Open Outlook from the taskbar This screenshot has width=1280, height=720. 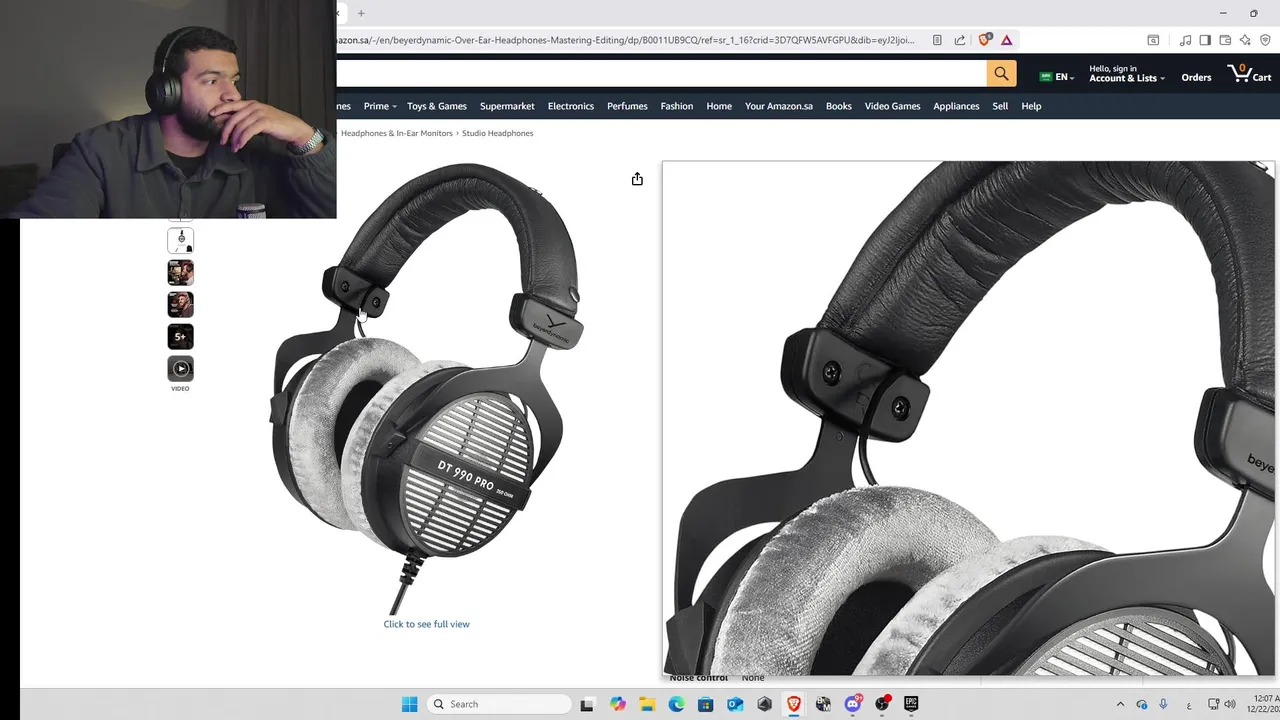pyautogui.click(x=735, y=704)
